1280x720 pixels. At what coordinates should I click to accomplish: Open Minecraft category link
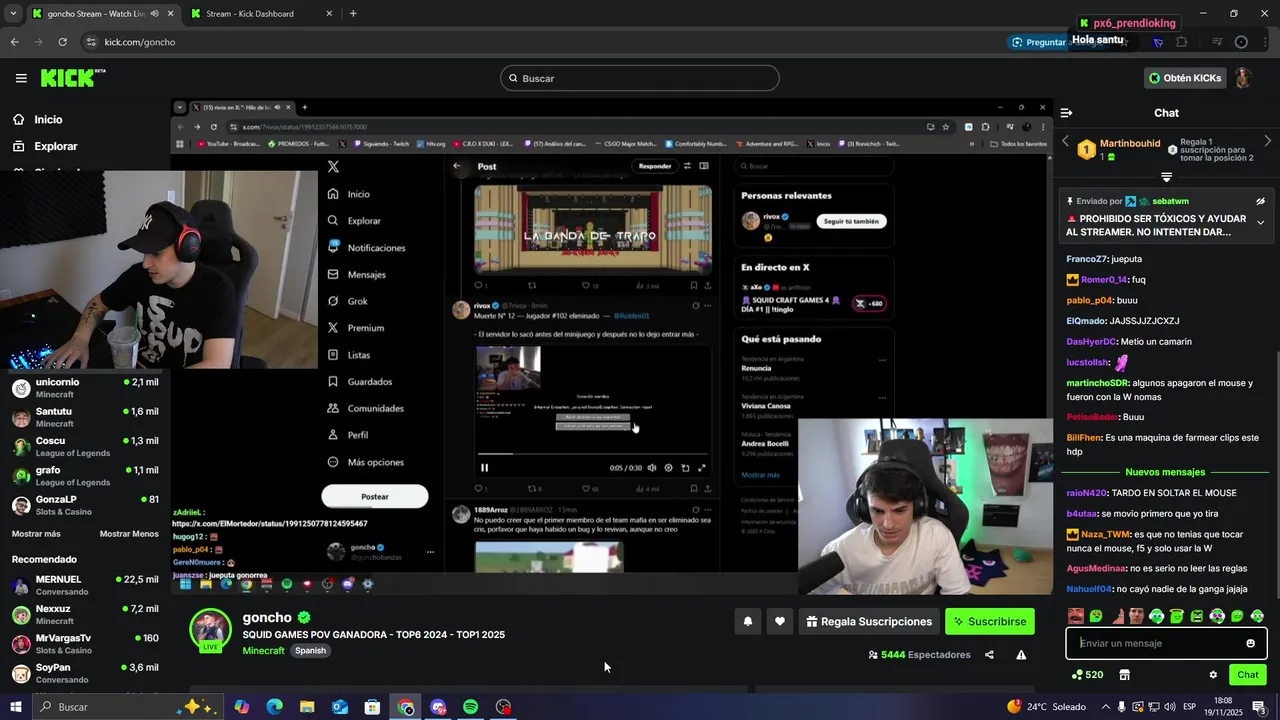click(x=263, y=650)
